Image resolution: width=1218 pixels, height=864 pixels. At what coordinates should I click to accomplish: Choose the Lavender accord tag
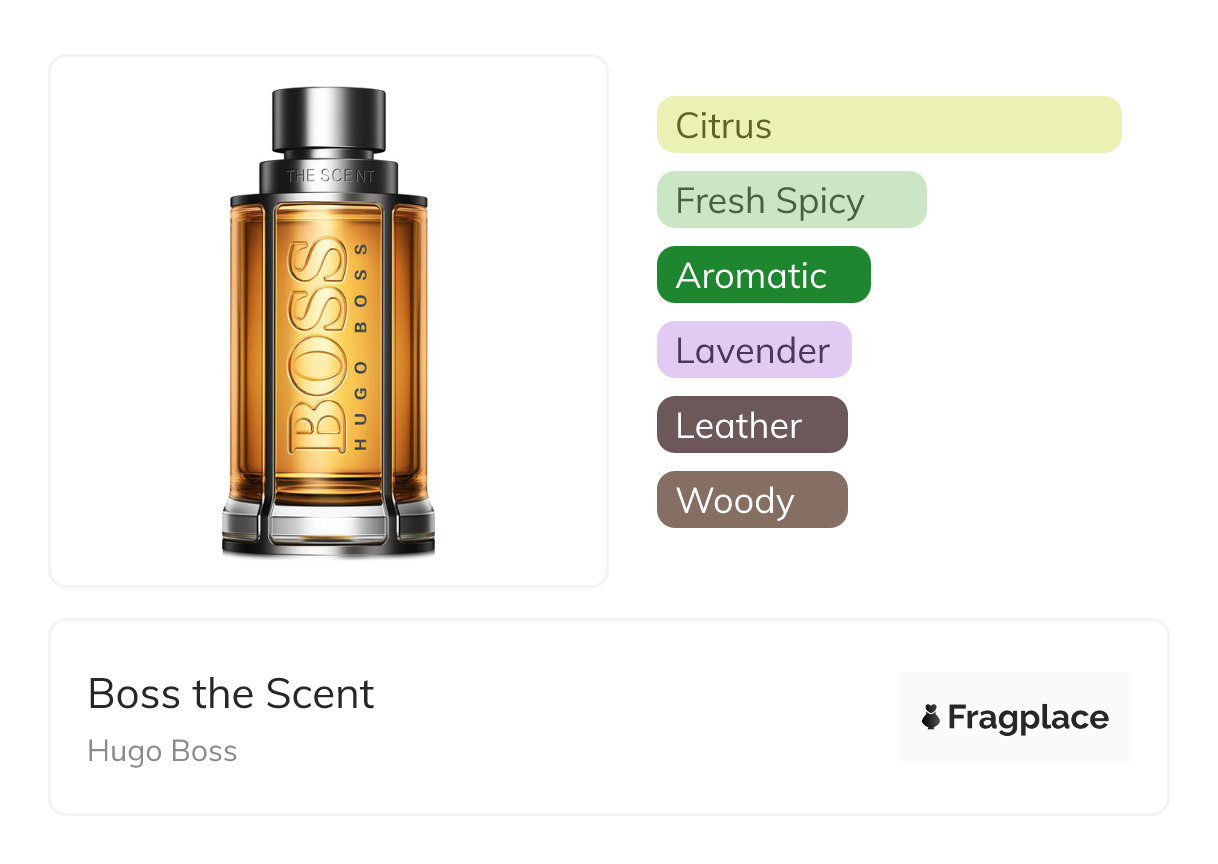coord(754,350)
